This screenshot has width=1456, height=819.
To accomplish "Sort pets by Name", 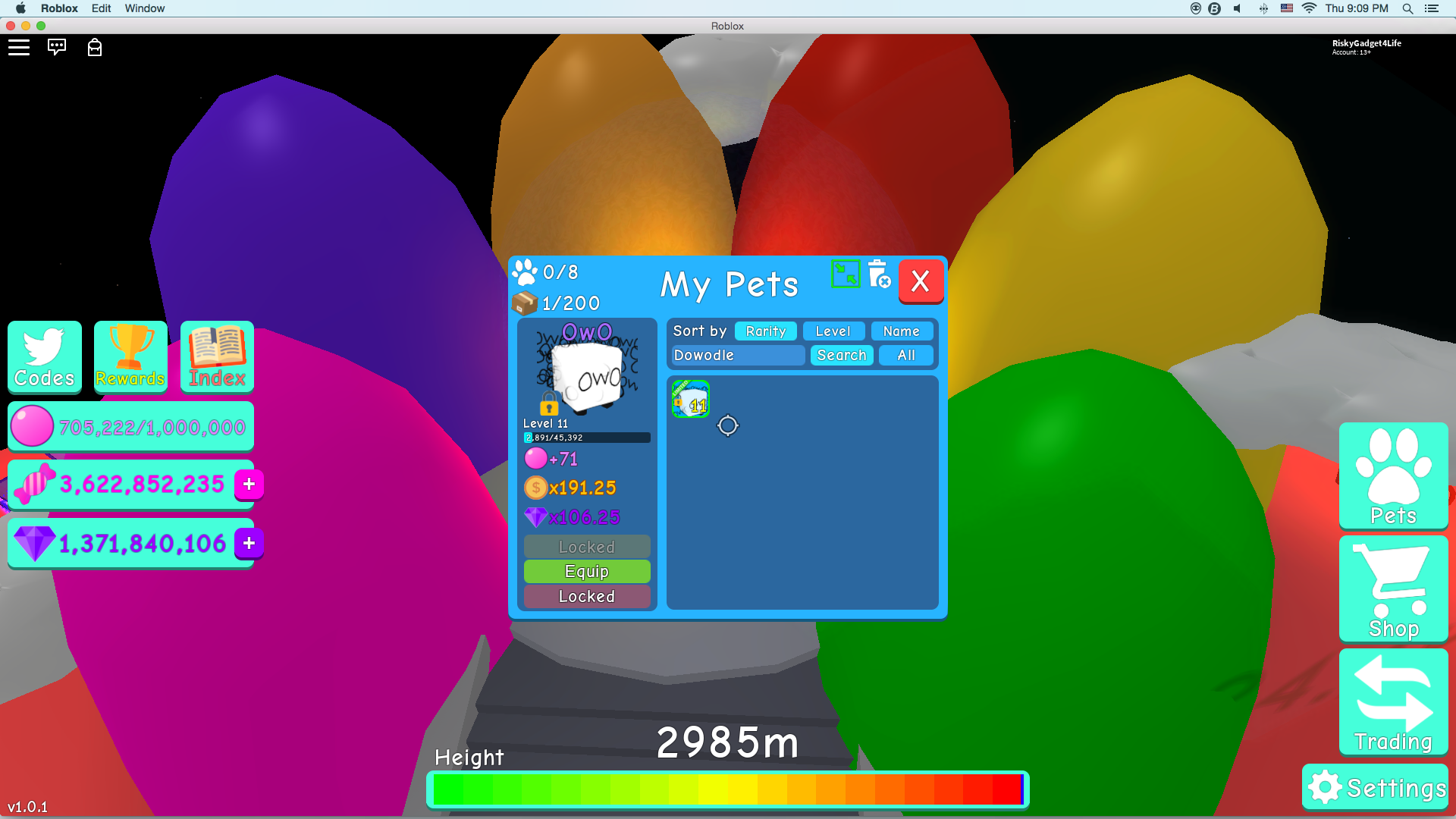I will tap(901, 331).
